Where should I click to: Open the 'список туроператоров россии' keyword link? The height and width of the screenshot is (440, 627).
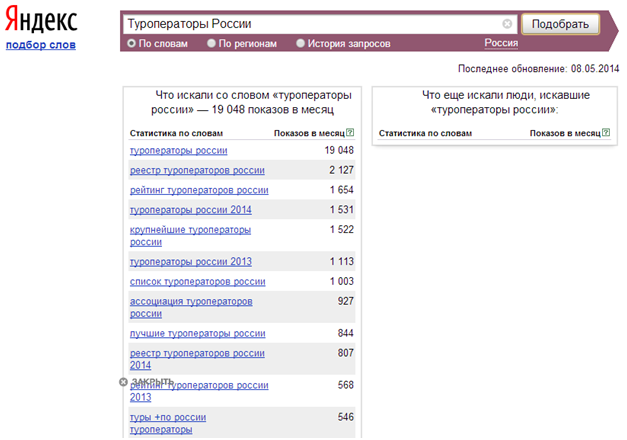[x=198, y=282]
